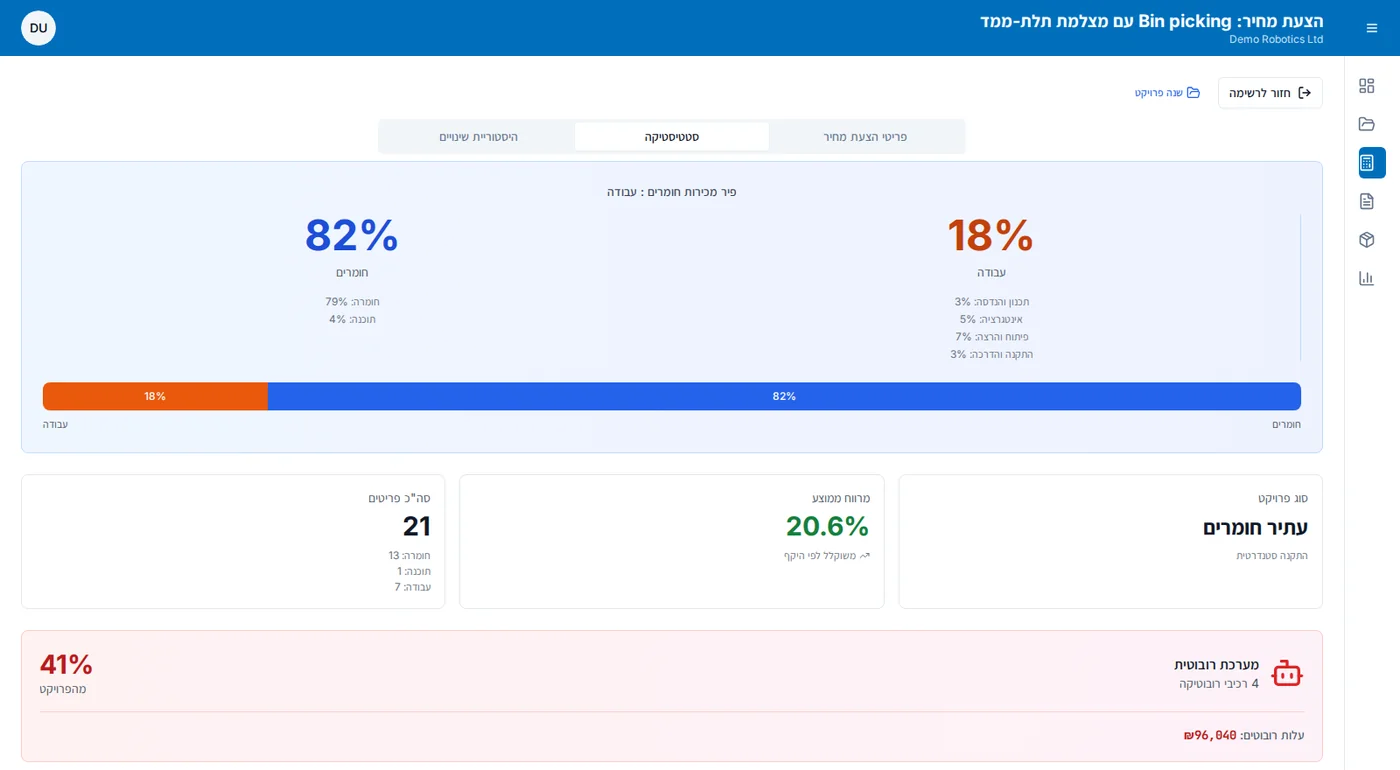Open the documents file icon in sidebar
Viewport: 1400px width, 770px height.
click(x=1366, y=201)
